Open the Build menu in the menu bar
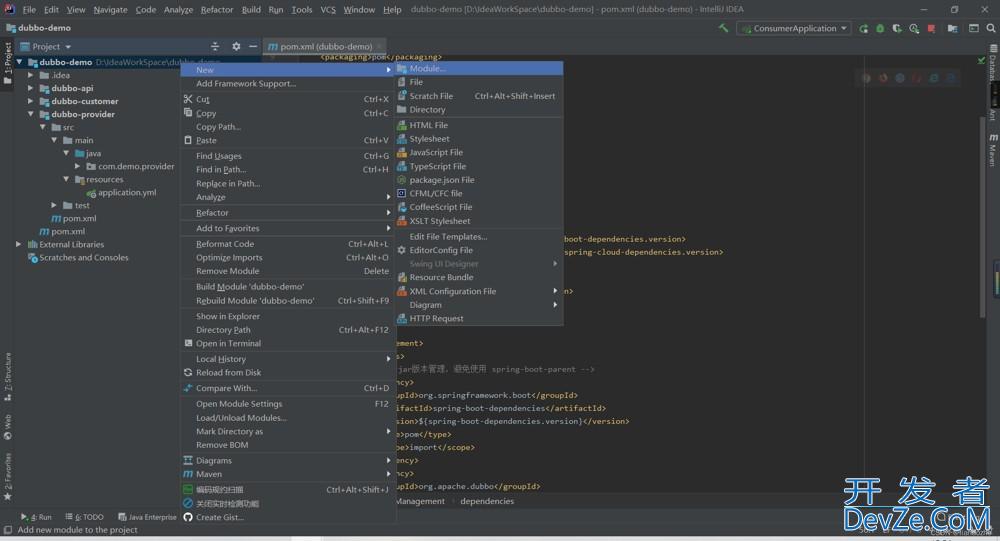This screenshot has width=1000, height=541. [x=251, y=10]
